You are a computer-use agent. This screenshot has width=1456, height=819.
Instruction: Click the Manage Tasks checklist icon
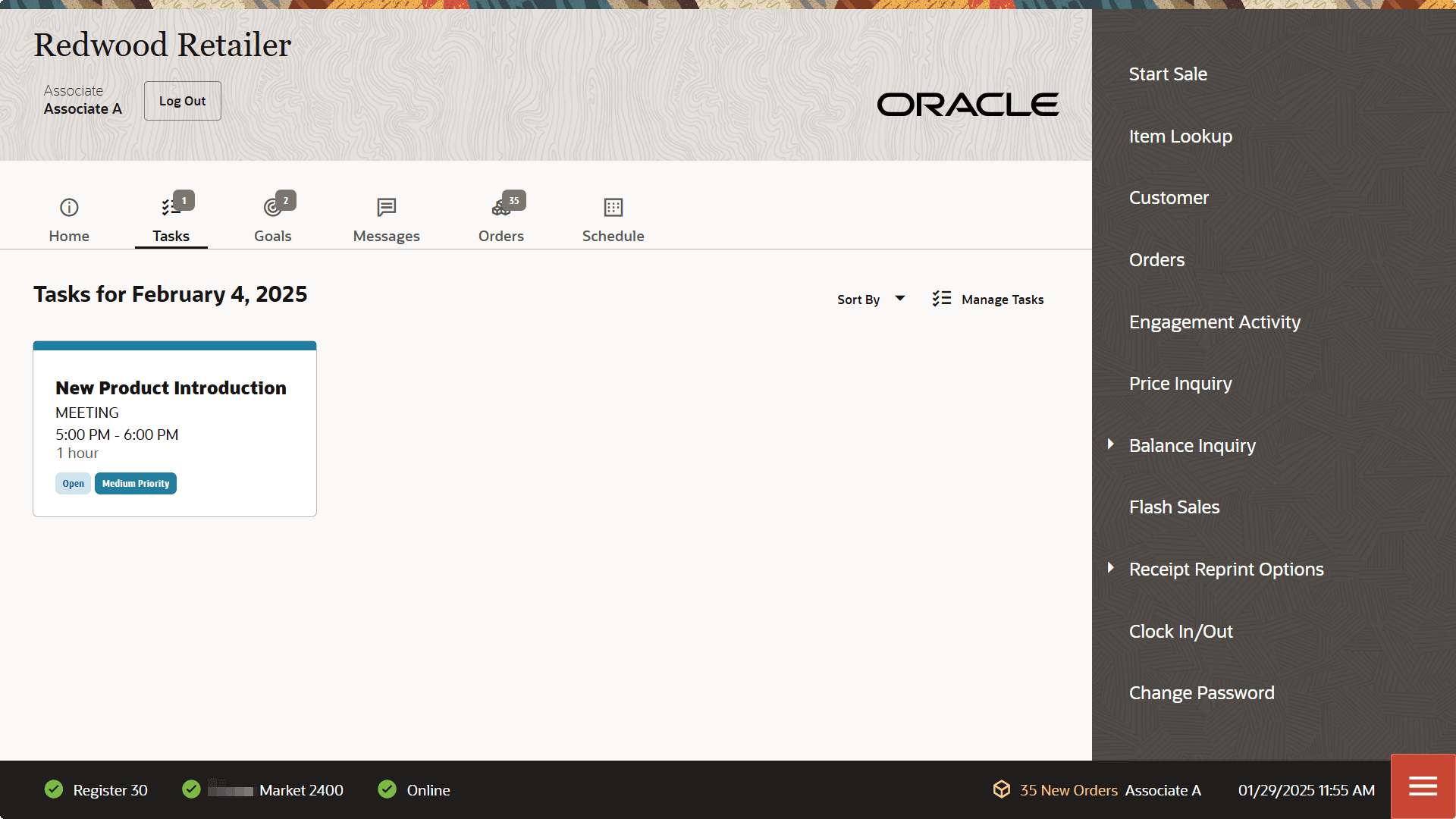coord(941,299)
